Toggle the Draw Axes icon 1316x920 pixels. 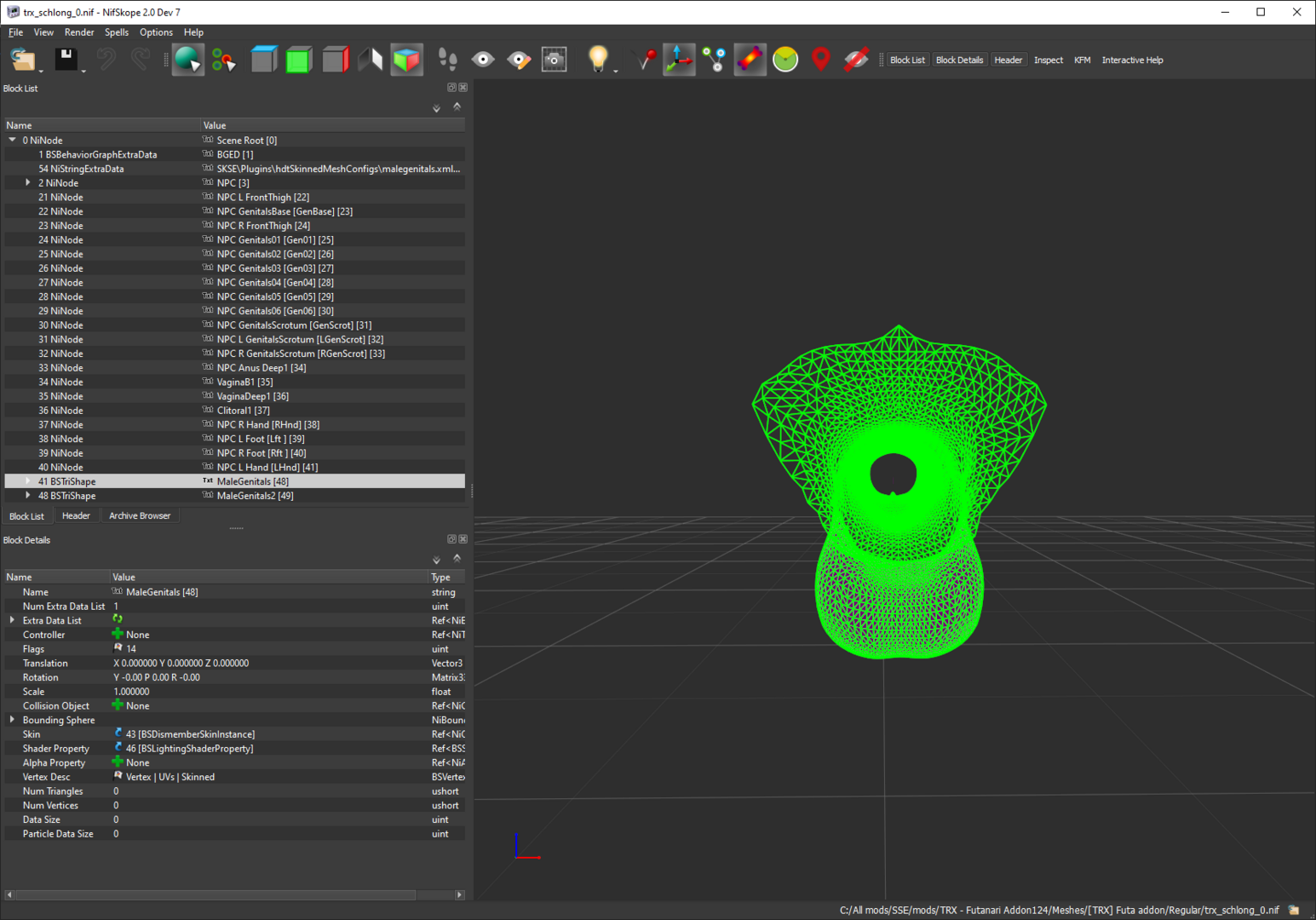click(x=679, y=60)
